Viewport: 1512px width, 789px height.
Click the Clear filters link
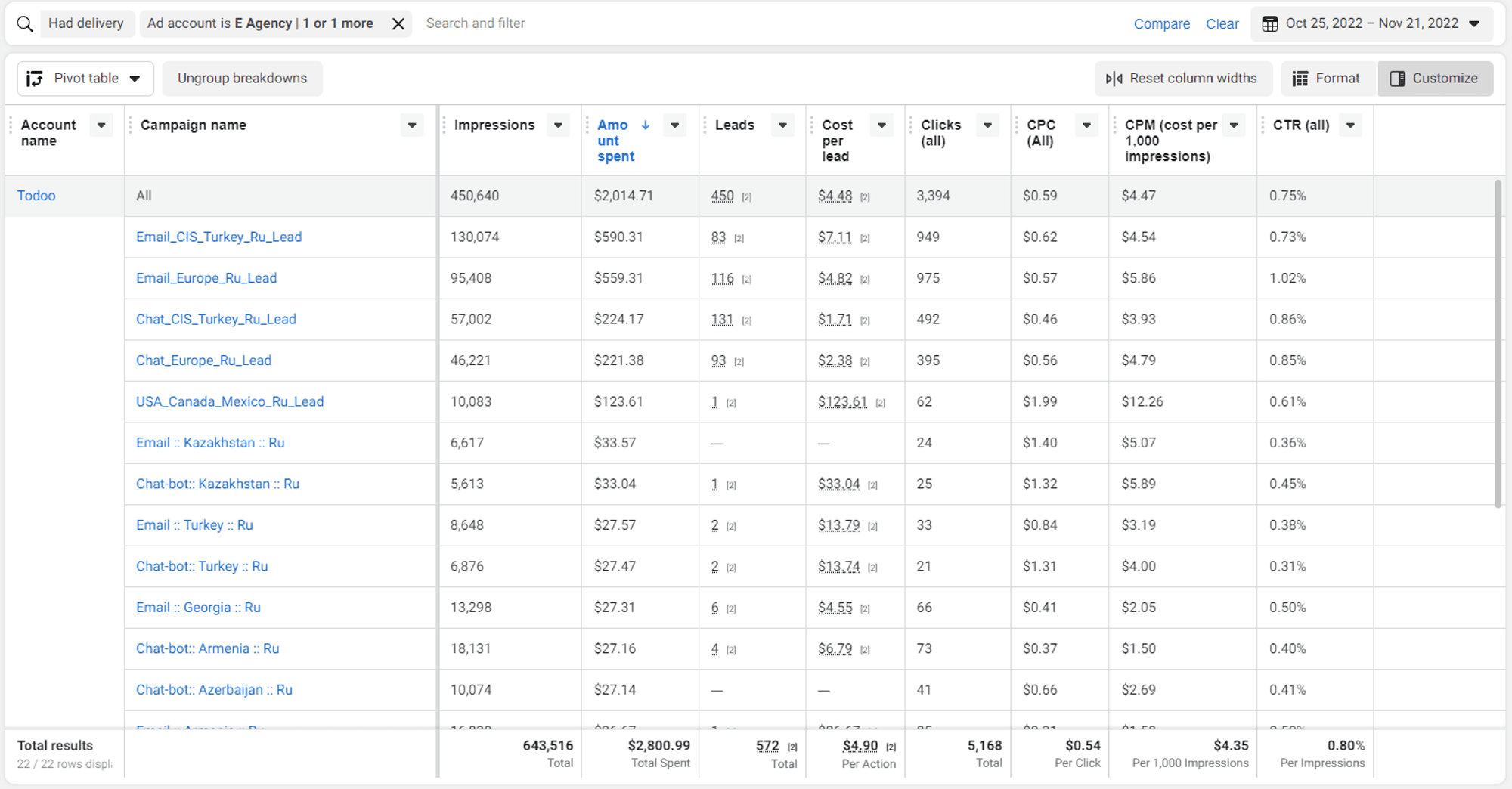(x=1222, y=23)
